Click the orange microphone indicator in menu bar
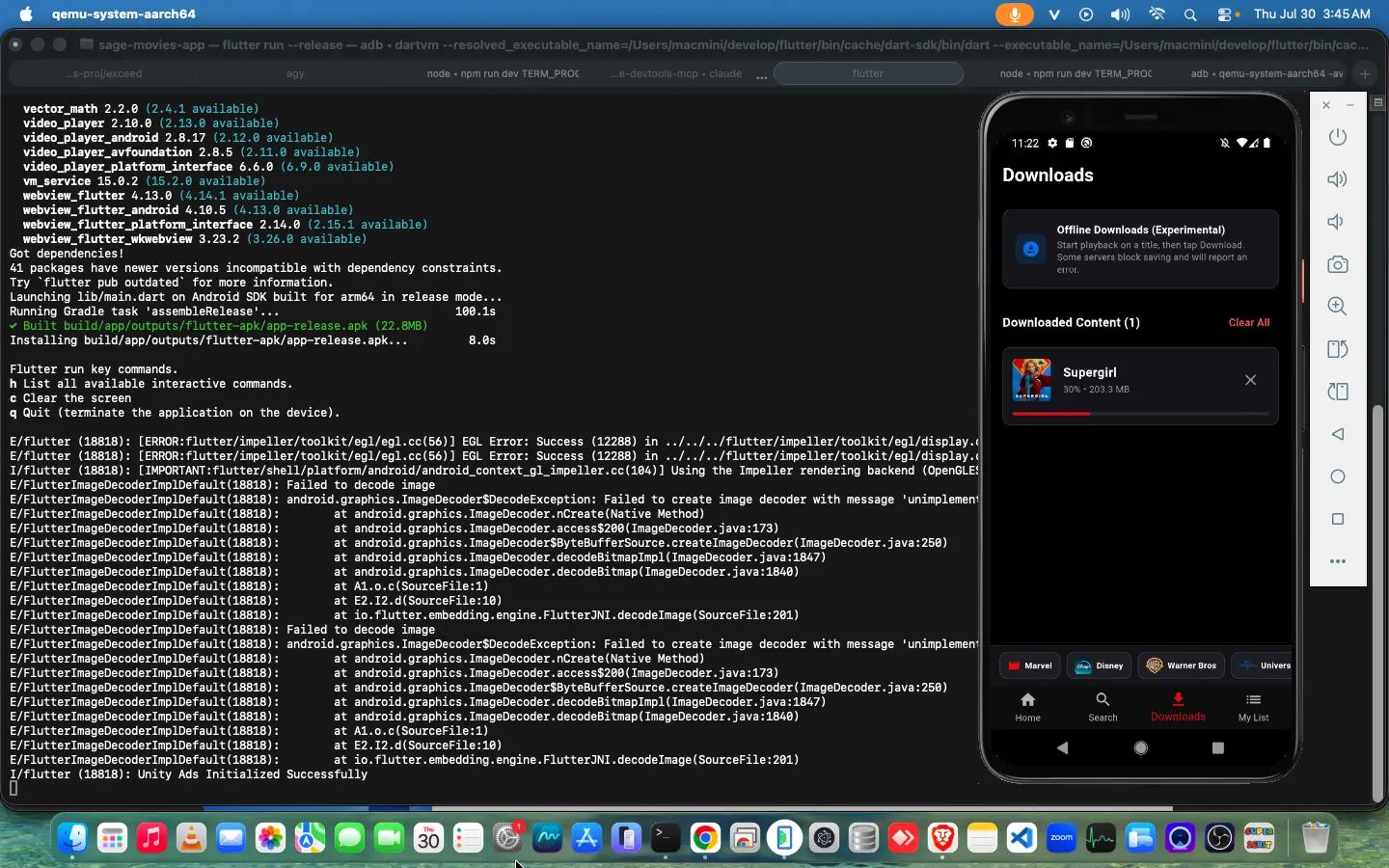This screenshot has width=1389, height=868. point(1014,14)
